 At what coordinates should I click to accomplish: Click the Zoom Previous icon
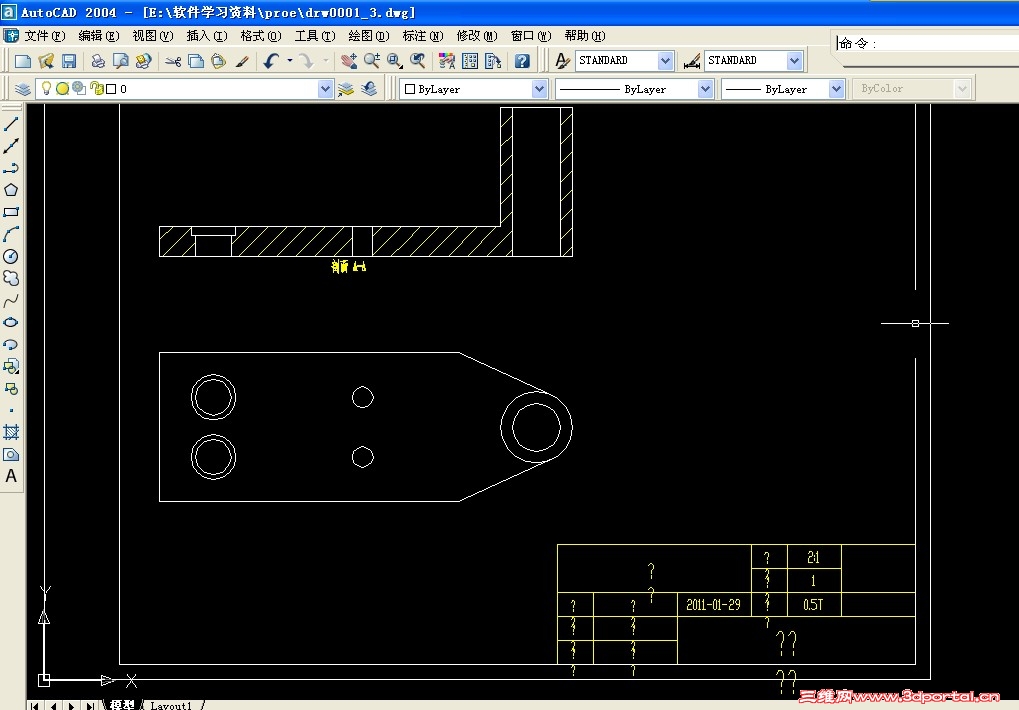point(418,61)
